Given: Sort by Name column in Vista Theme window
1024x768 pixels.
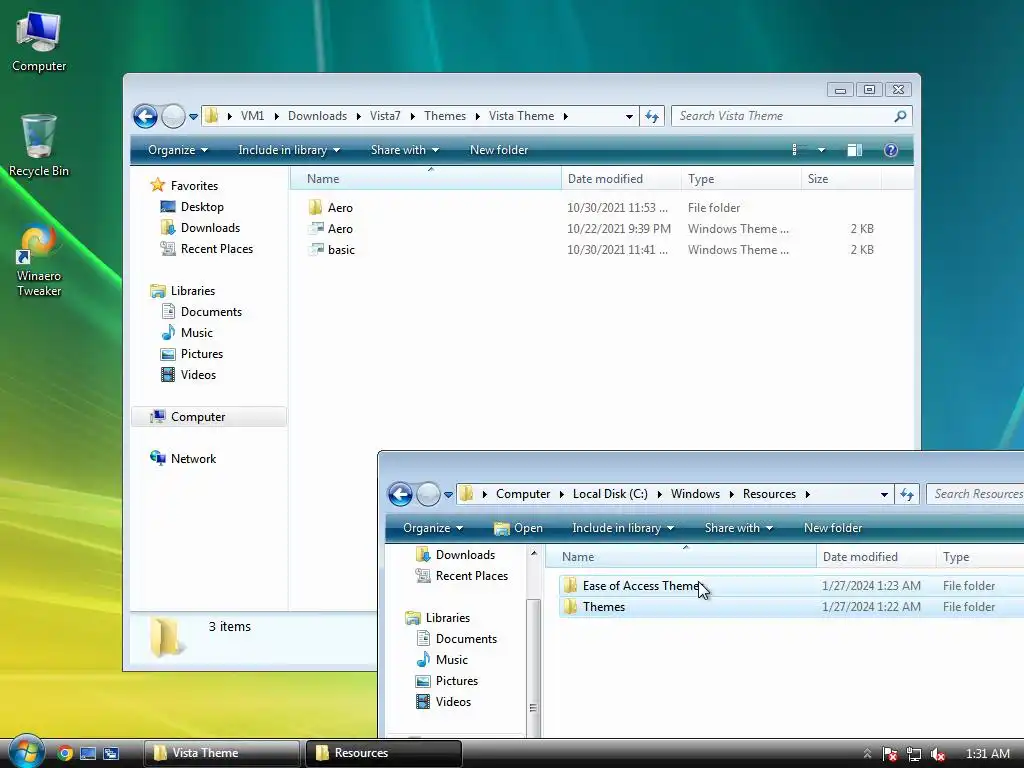Looking at the screenshot, I should [x=425, y=179].
